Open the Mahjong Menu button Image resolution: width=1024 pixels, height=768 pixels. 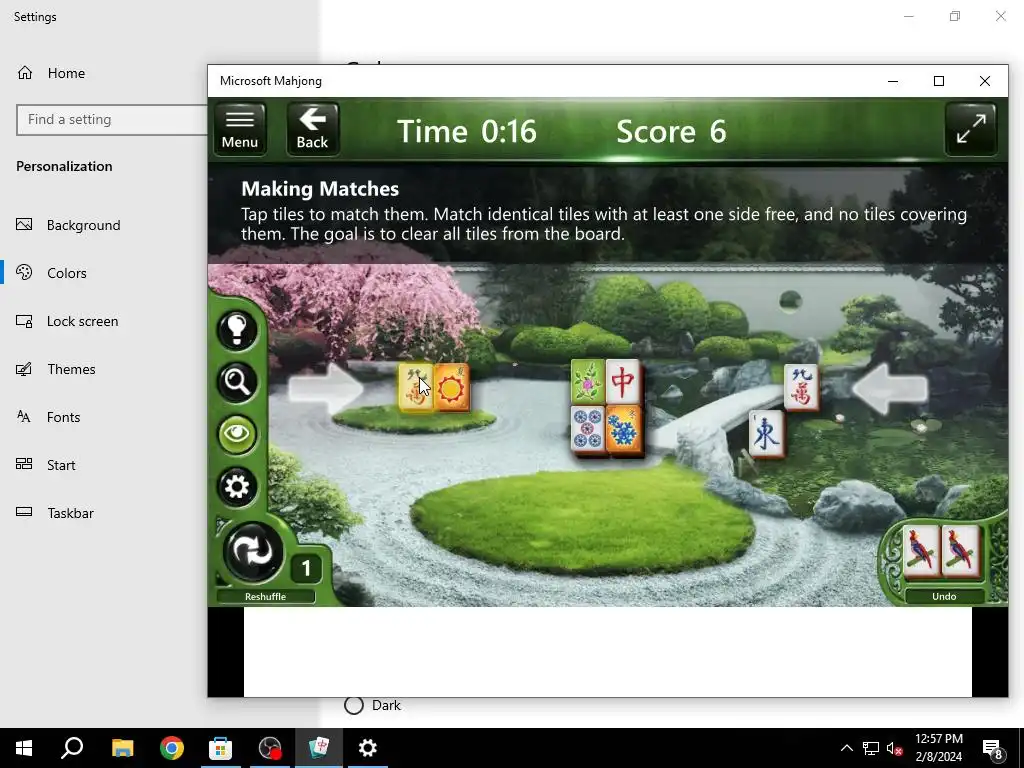point(240,129)
